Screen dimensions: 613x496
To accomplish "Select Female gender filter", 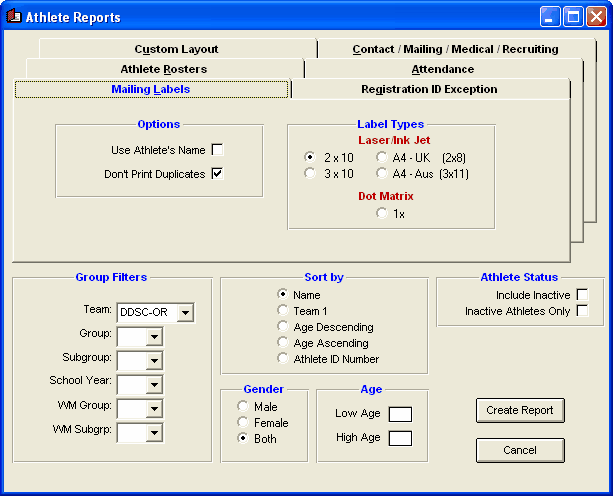I will pos(243,423).
